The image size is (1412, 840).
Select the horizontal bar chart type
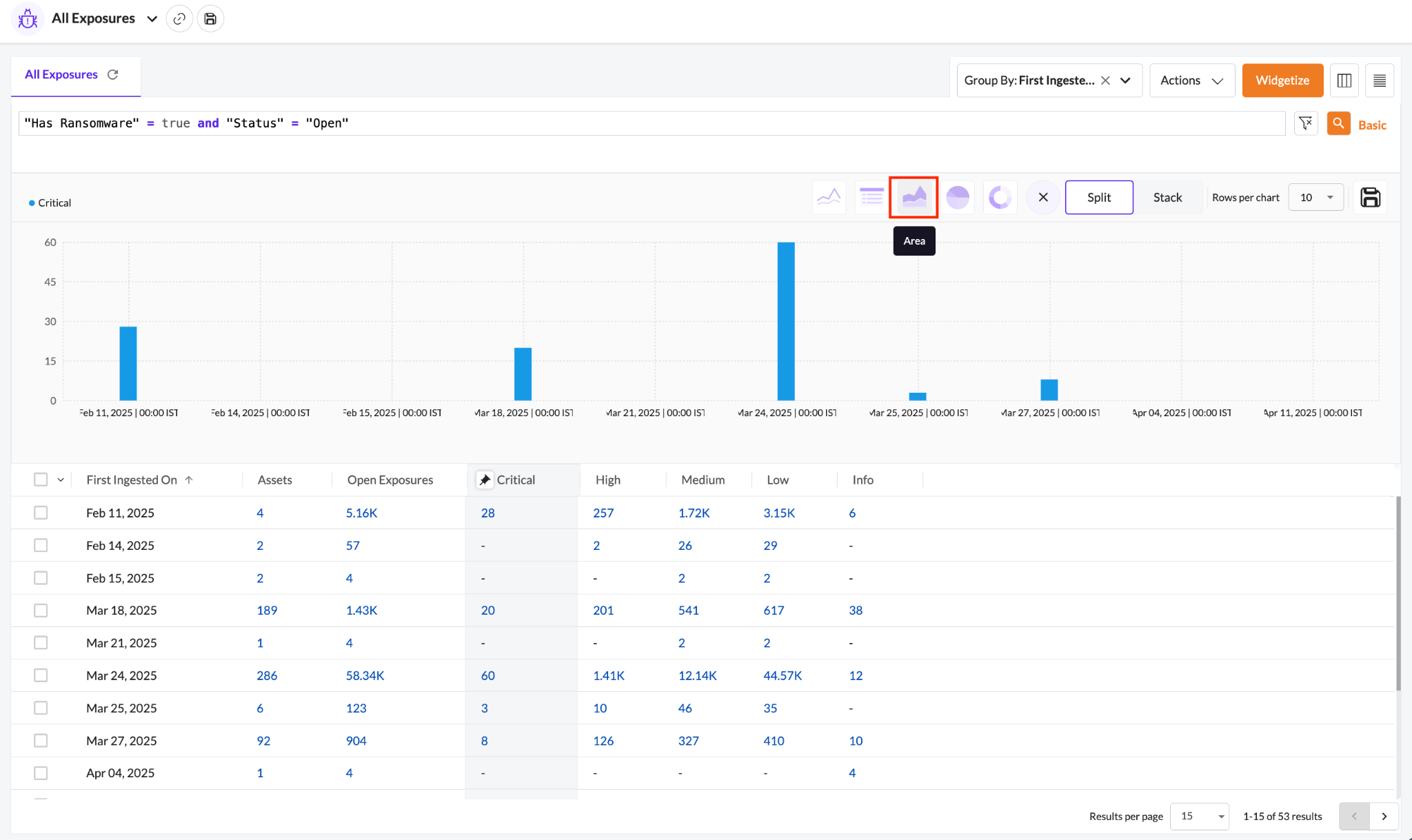871,198
